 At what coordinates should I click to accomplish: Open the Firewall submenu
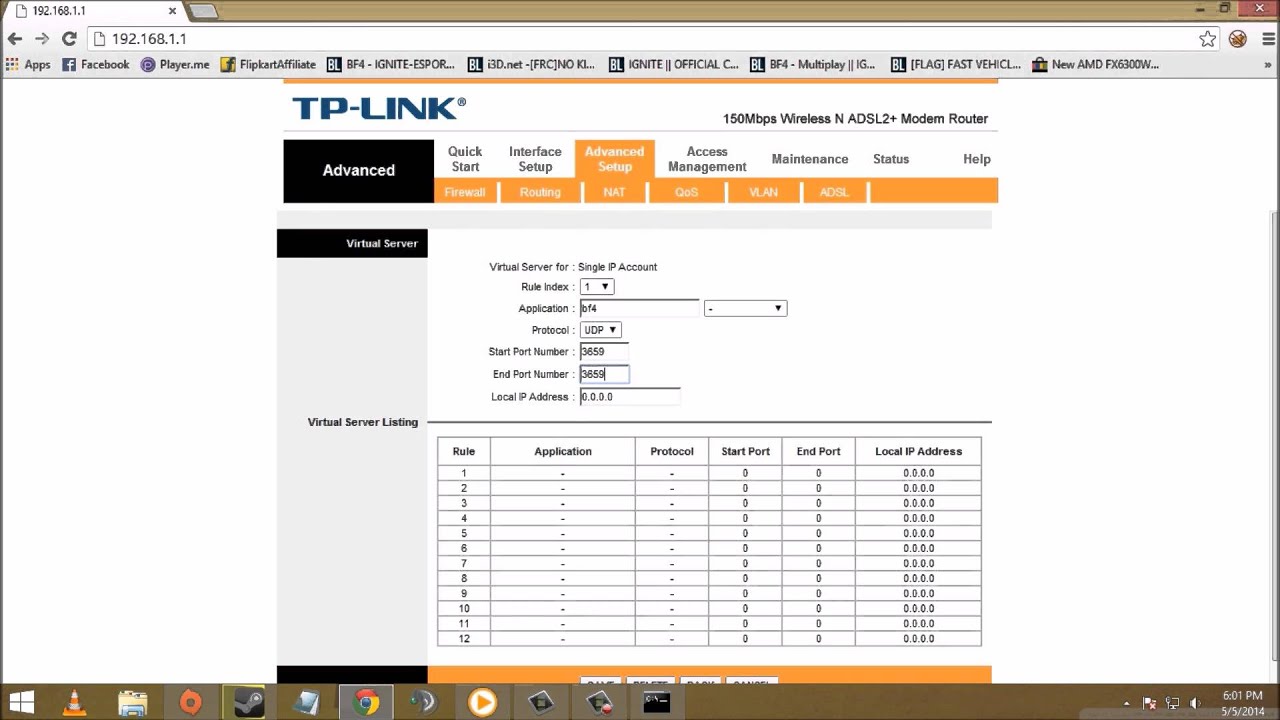tap(465, 192)
